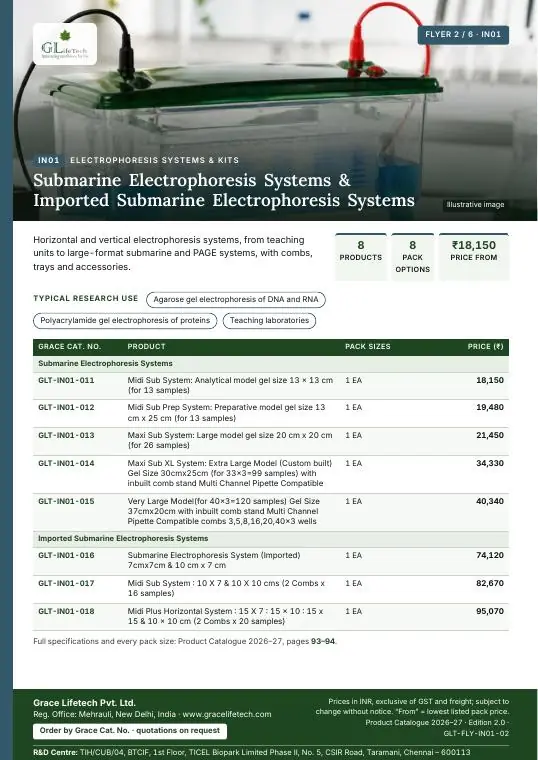Click Maxi Sub System Large model description
The image size is (538, 760).
pos(230,440)
